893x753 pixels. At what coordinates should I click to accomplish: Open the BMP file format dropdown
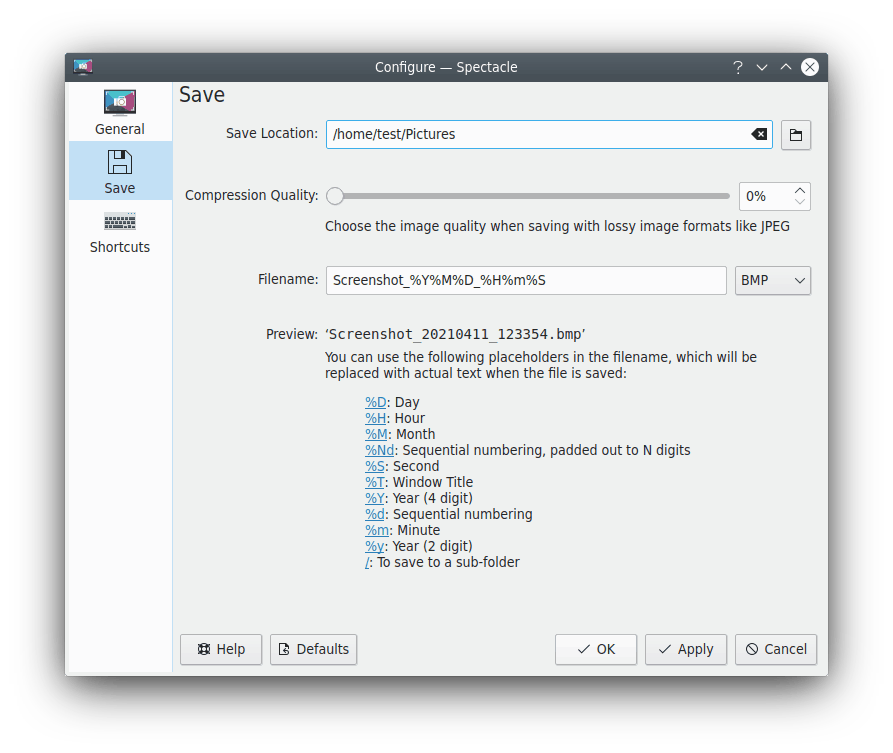coord(772,280)
